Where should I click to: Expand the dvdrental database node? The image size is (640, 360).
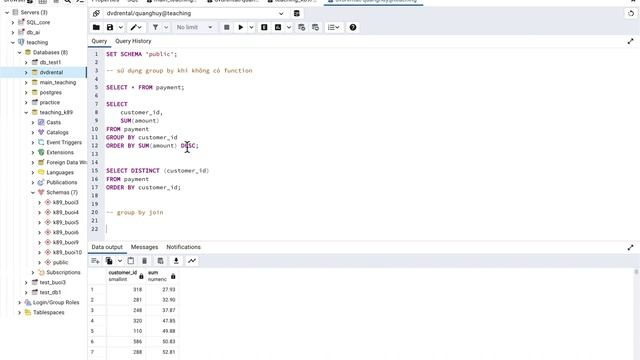[26, 73]
